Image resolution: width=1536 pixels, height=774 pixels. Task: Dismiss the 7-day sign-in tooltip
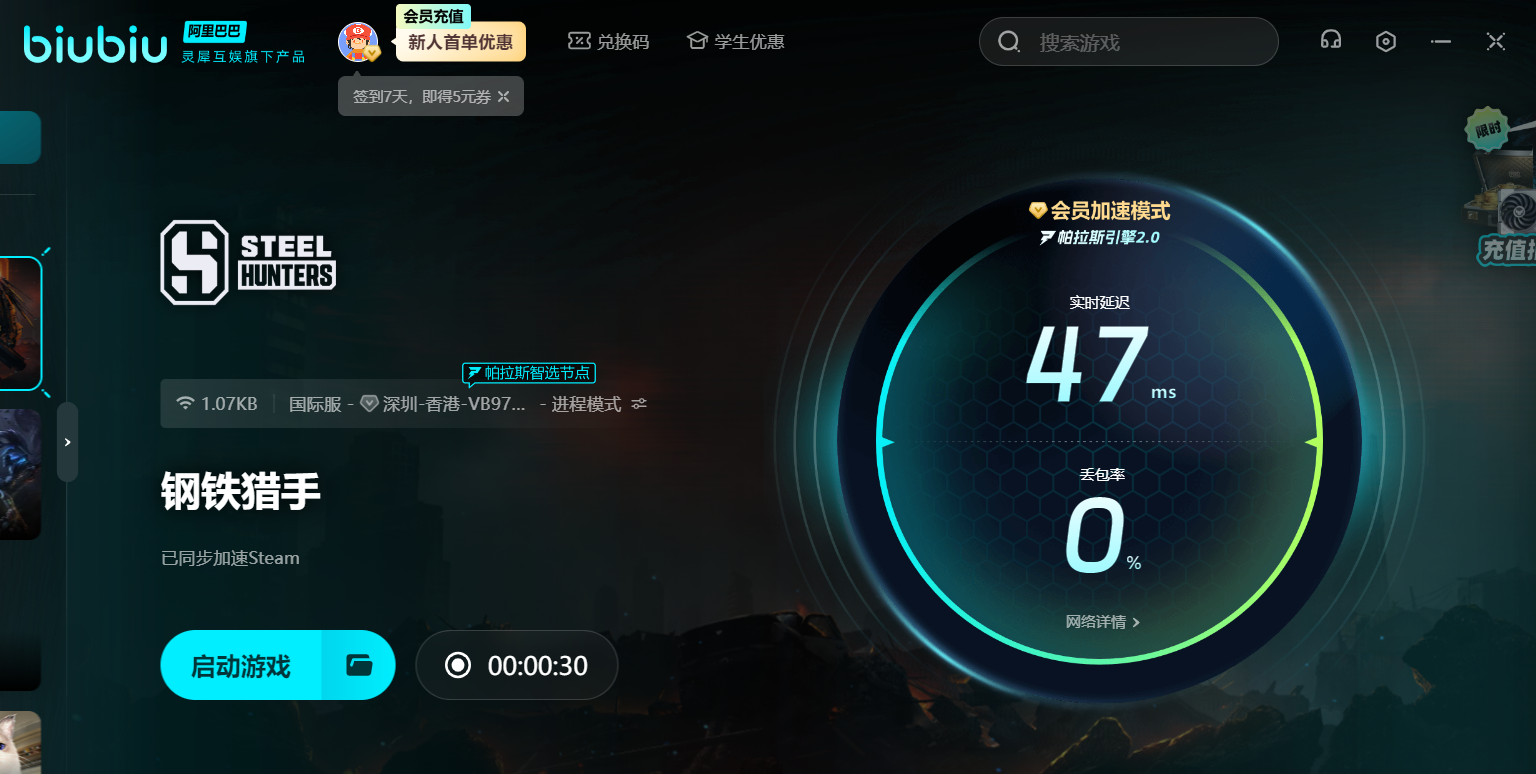point(504,97)
